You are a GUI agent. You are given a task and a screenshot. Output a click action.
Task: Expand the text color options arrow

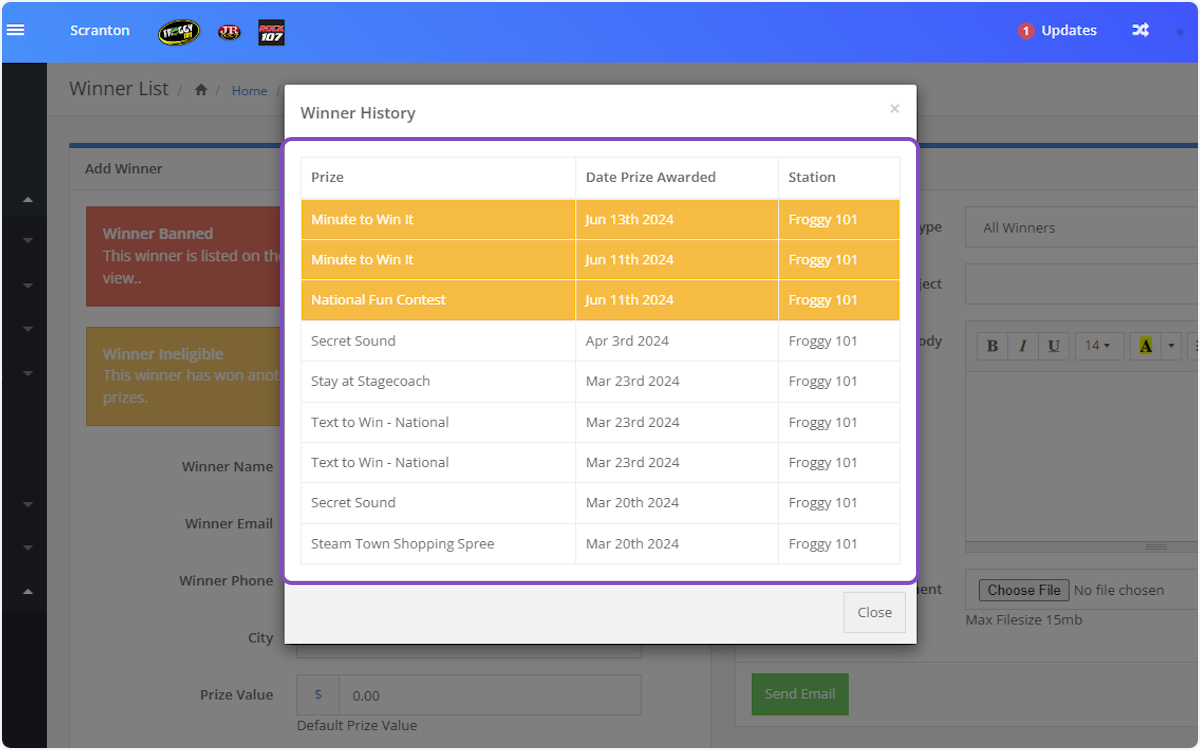pyautogui.click(x=1172, y=346)
